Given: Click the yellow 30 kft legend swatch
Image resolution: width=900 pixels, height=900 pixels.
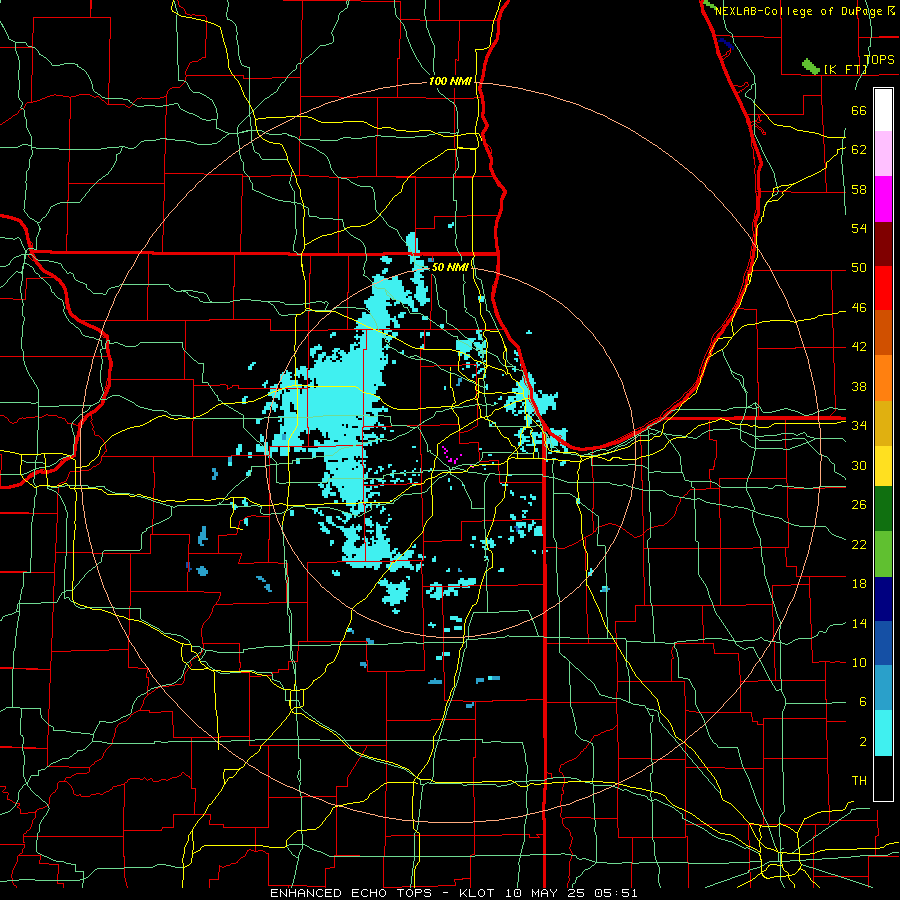Looking at the screenshot, I should 883,466.
